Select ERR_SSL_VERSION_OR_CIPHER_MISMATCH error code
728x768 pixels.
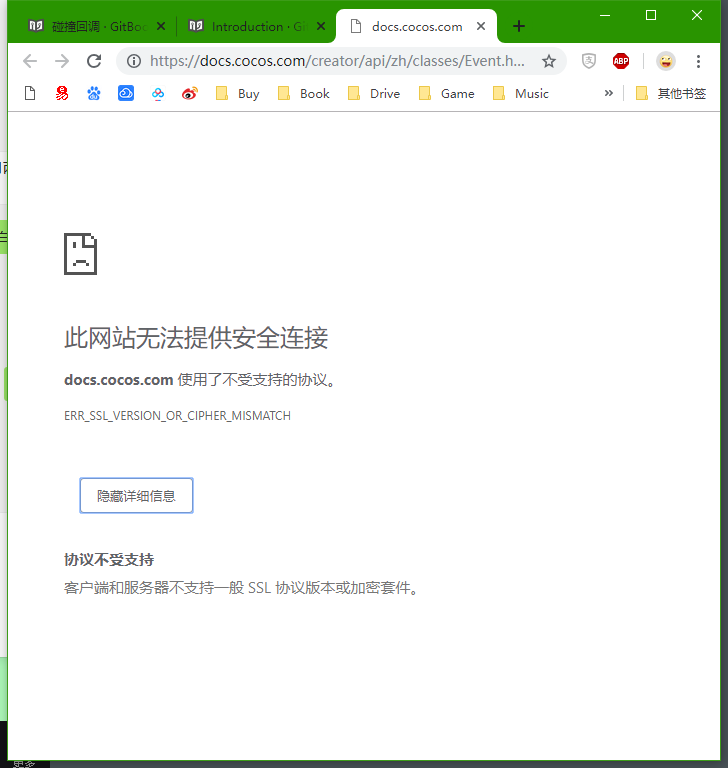[x=177, y=416]
